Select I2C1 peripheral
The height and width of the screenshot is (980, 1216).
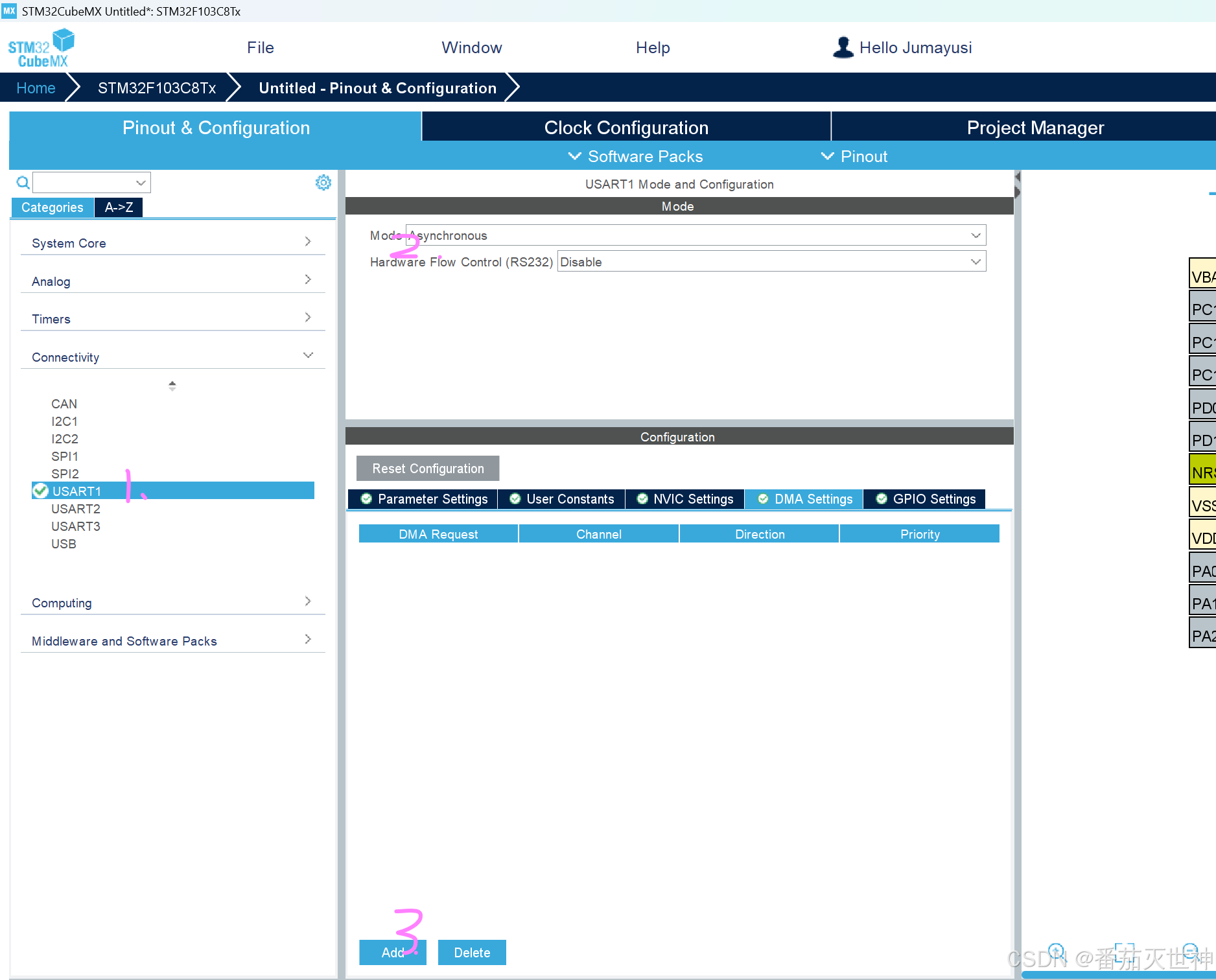click(x=64, y=421)
